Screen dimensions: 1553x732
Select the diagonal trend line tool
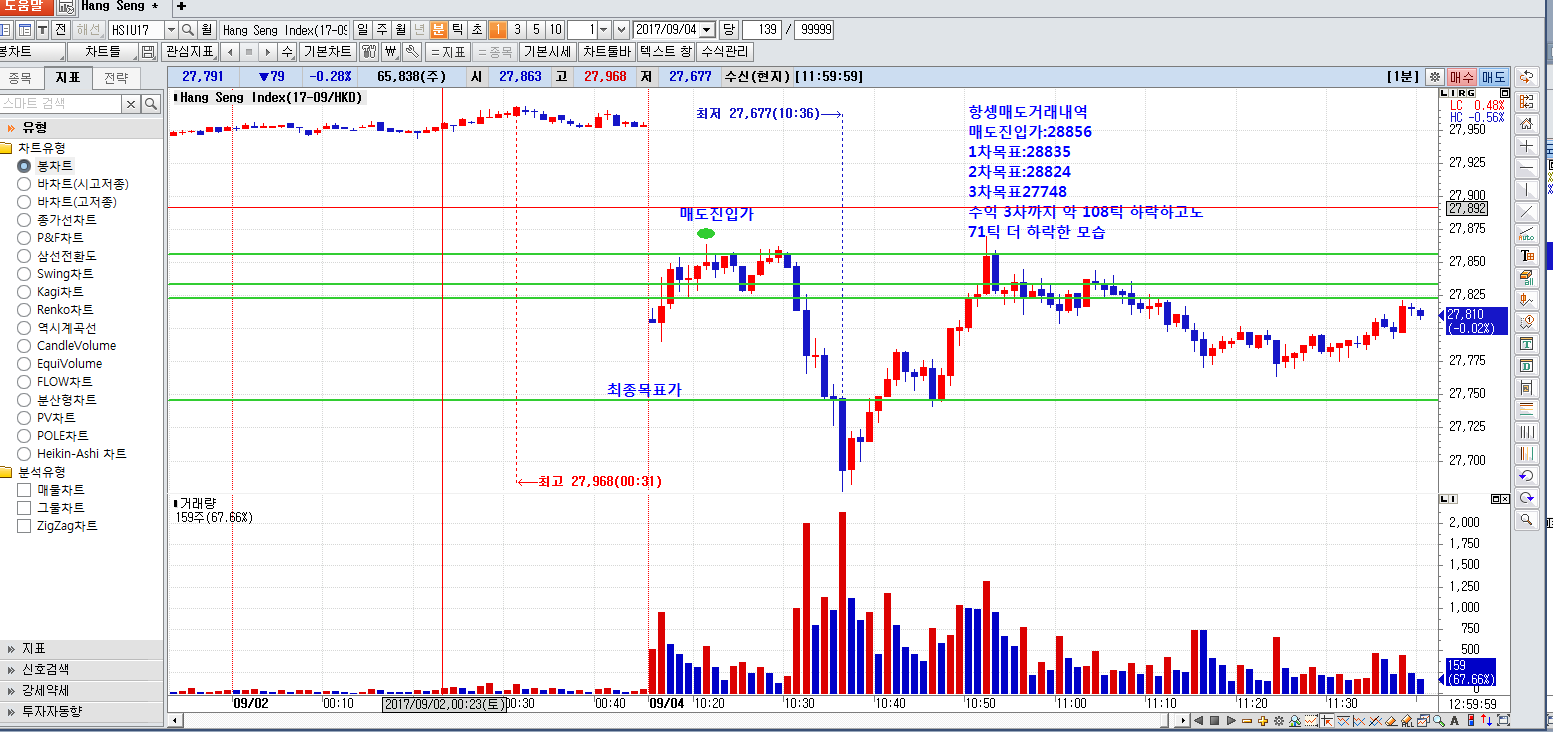point(1526,211)
